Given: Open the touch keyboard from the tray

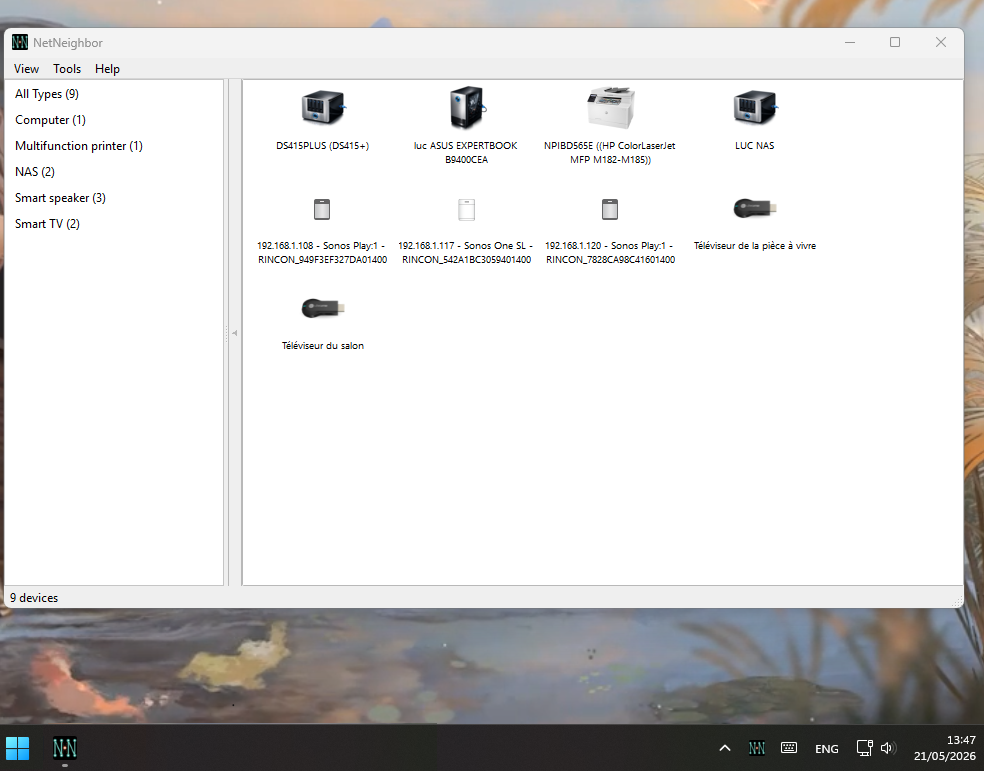Looking at the screenshot, I should [789, 748].
